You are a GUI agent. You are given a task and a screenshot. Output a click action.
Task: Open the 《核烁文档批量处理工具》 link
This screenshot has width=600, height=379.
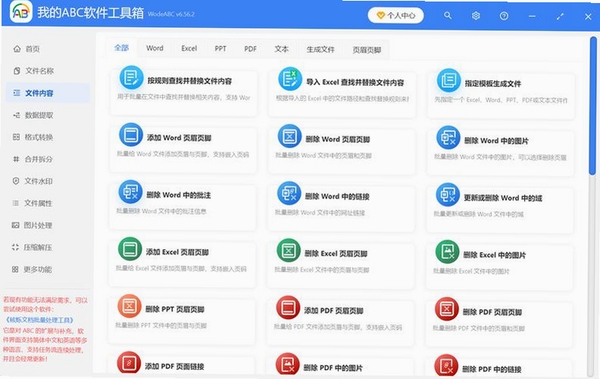[x=39, y=320]
